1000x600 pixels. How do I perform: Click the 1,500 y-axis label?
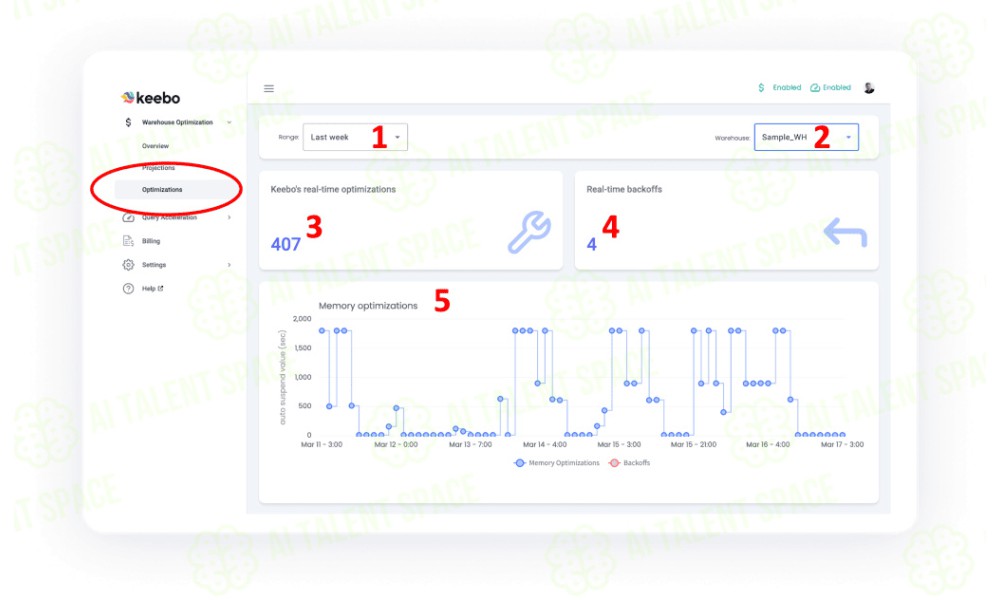(x=303, y=348)
